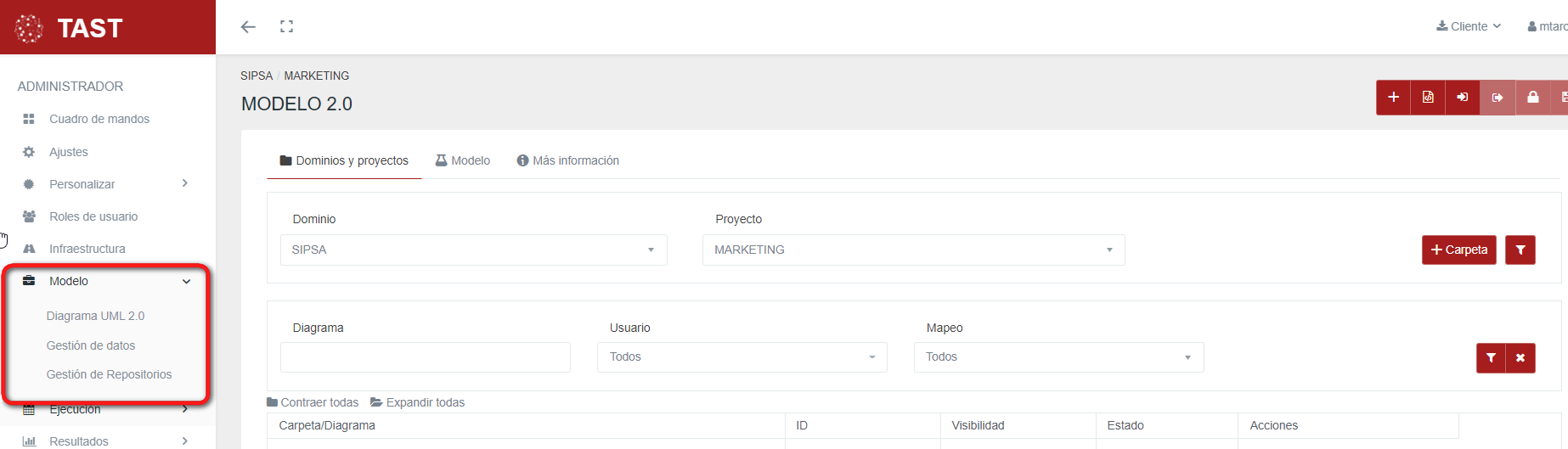
Task: Click the import arrow icon in toolbar
Action: (x=1462, y=98)
